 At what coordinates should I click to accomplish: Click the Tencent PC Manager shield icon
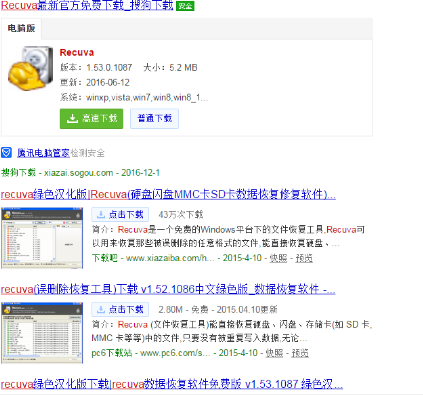[6, 153]
